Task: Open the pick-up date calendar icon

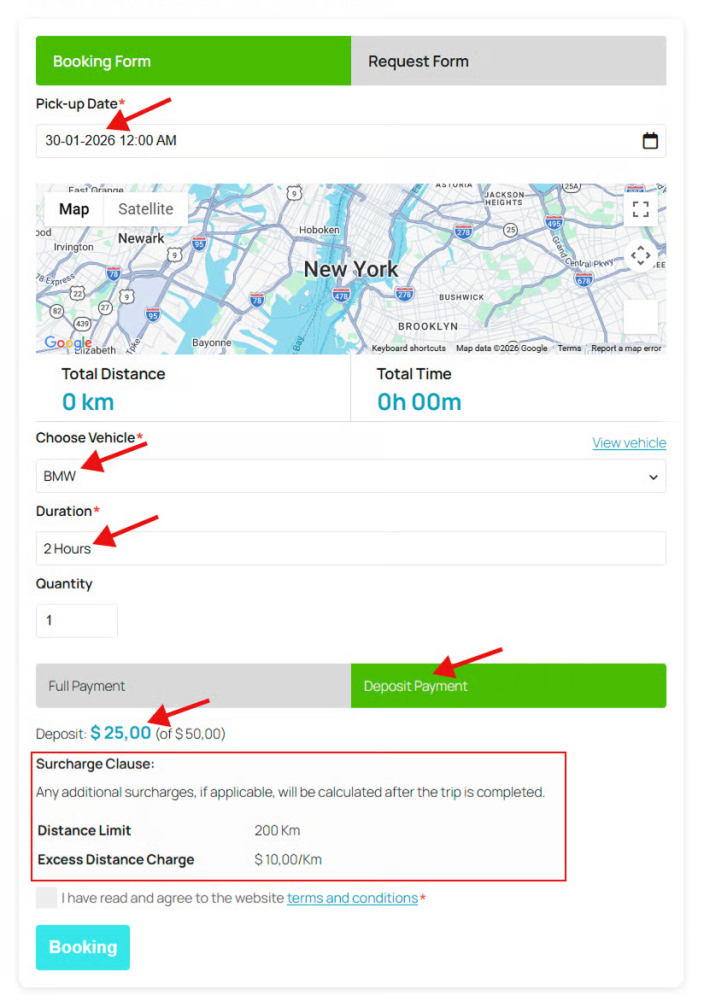Action: pyautogui.click(x=650, y=141)
